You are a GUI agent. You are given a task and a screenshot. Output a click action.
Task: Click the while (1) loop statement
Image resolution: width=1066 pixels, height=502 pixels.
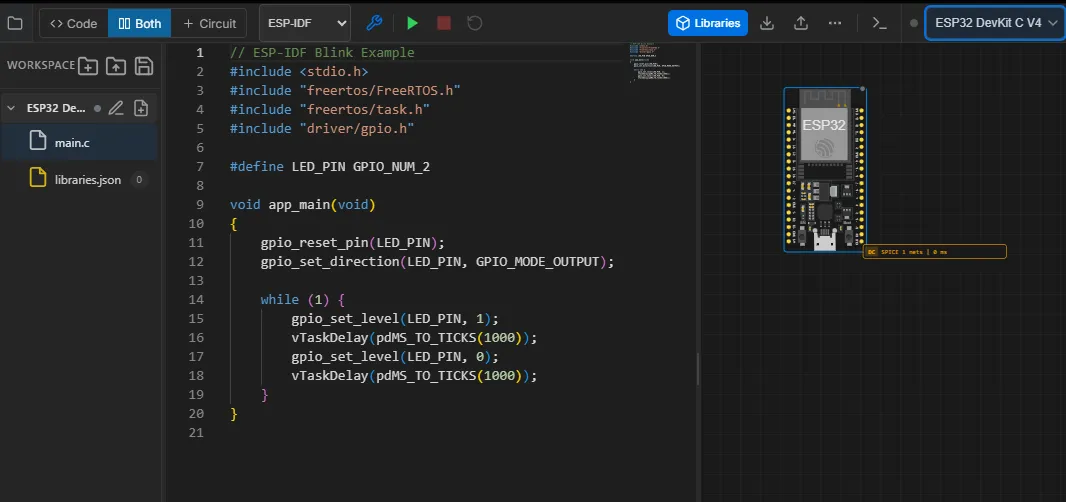[x=303, y=299]
